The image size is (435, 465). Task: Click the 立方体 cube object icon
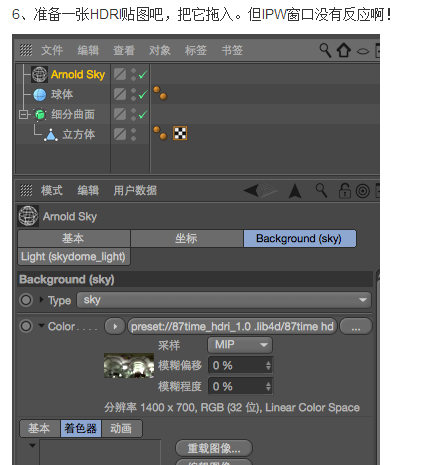(51, 135)
